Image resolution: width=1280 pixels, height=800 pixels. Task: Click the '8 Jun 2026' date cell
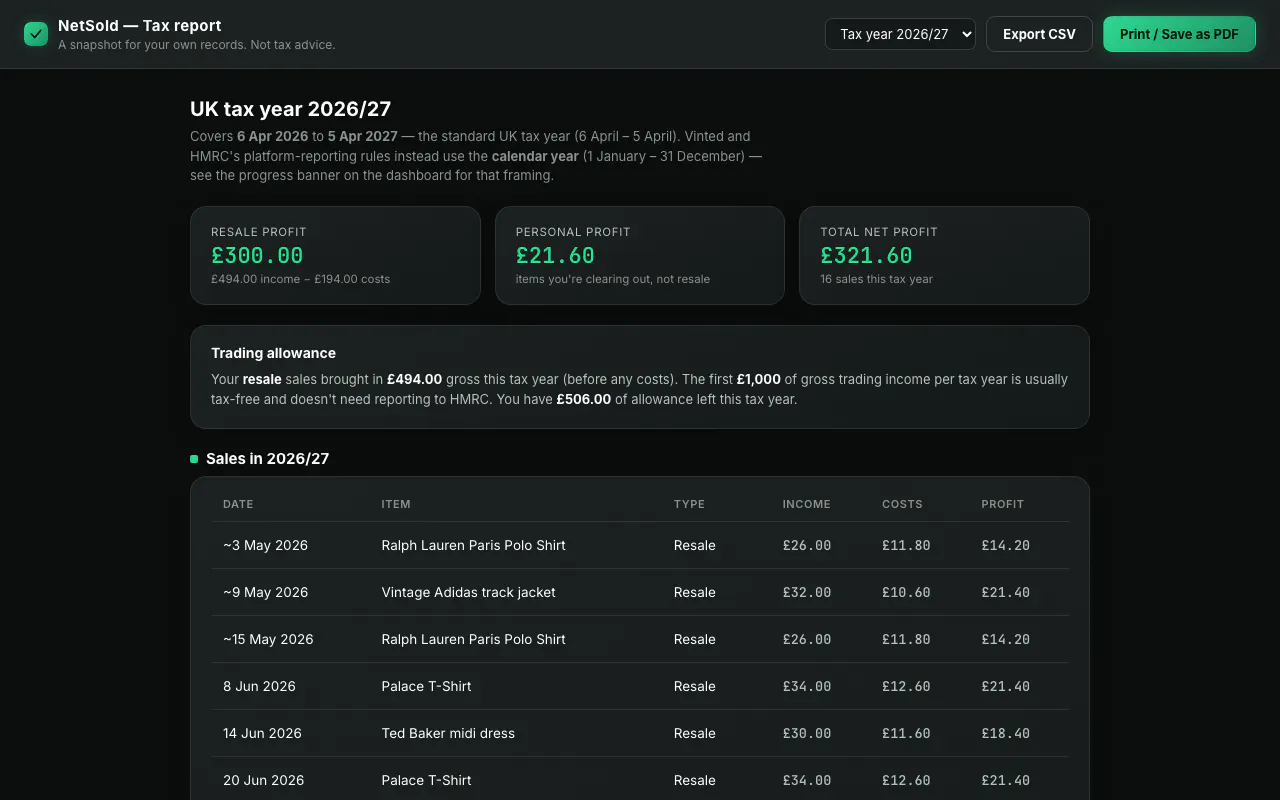tap(259, 686)
